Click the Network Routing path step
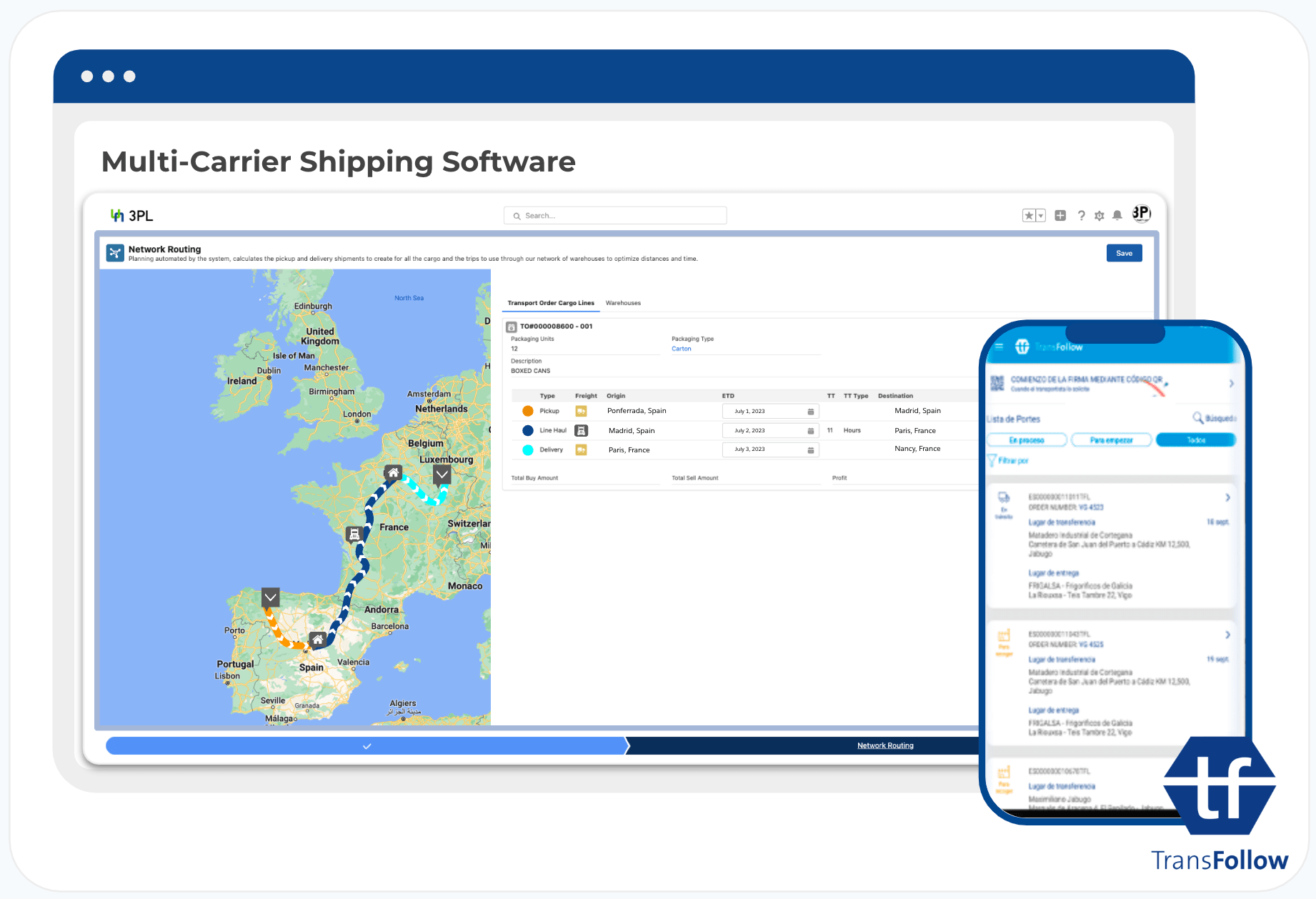Screen dimensions: 1316x899 click(x=885, y=745)
